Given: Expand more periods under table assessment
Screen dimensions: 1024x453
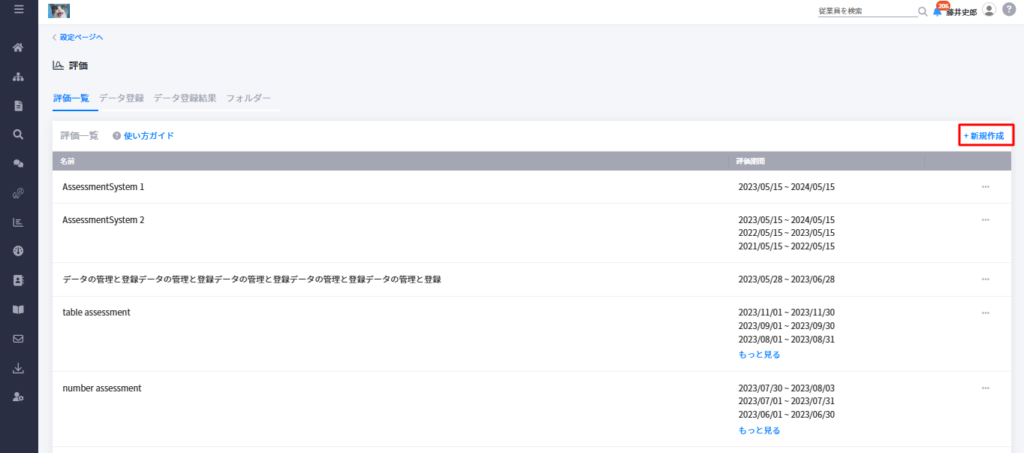Looking at the screenshot, I should 759,355.
